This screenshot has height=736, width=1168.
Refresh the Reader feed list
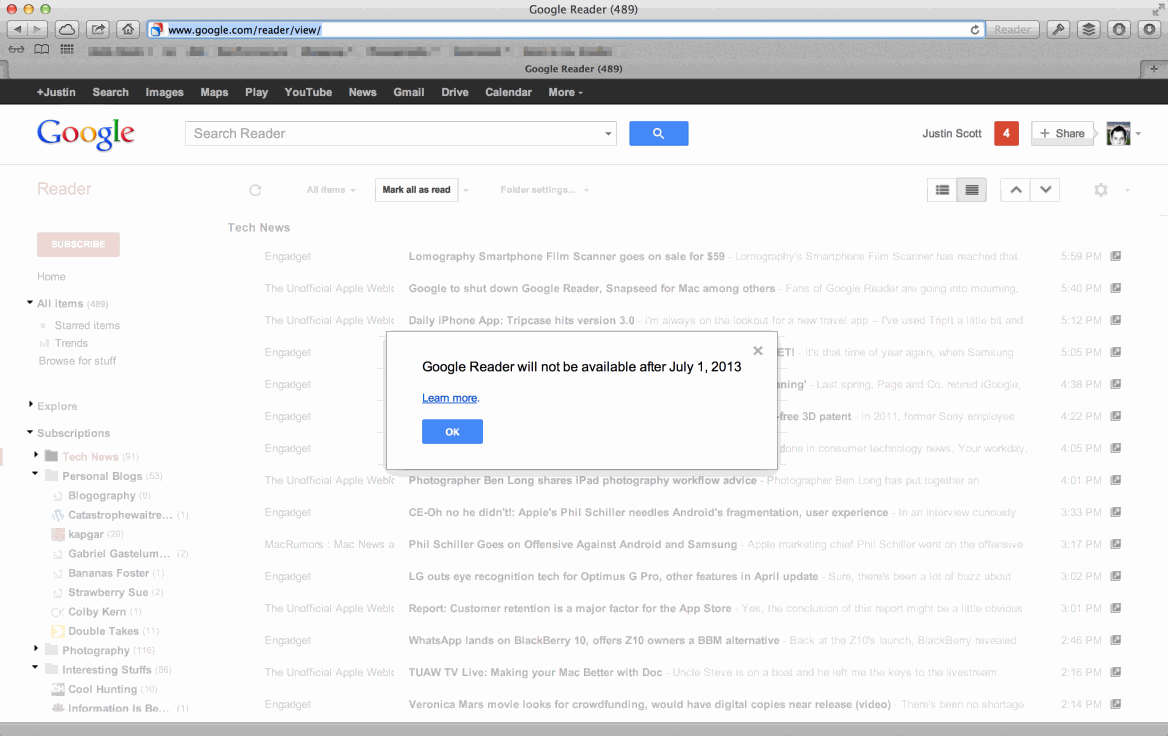click(256, 190)
